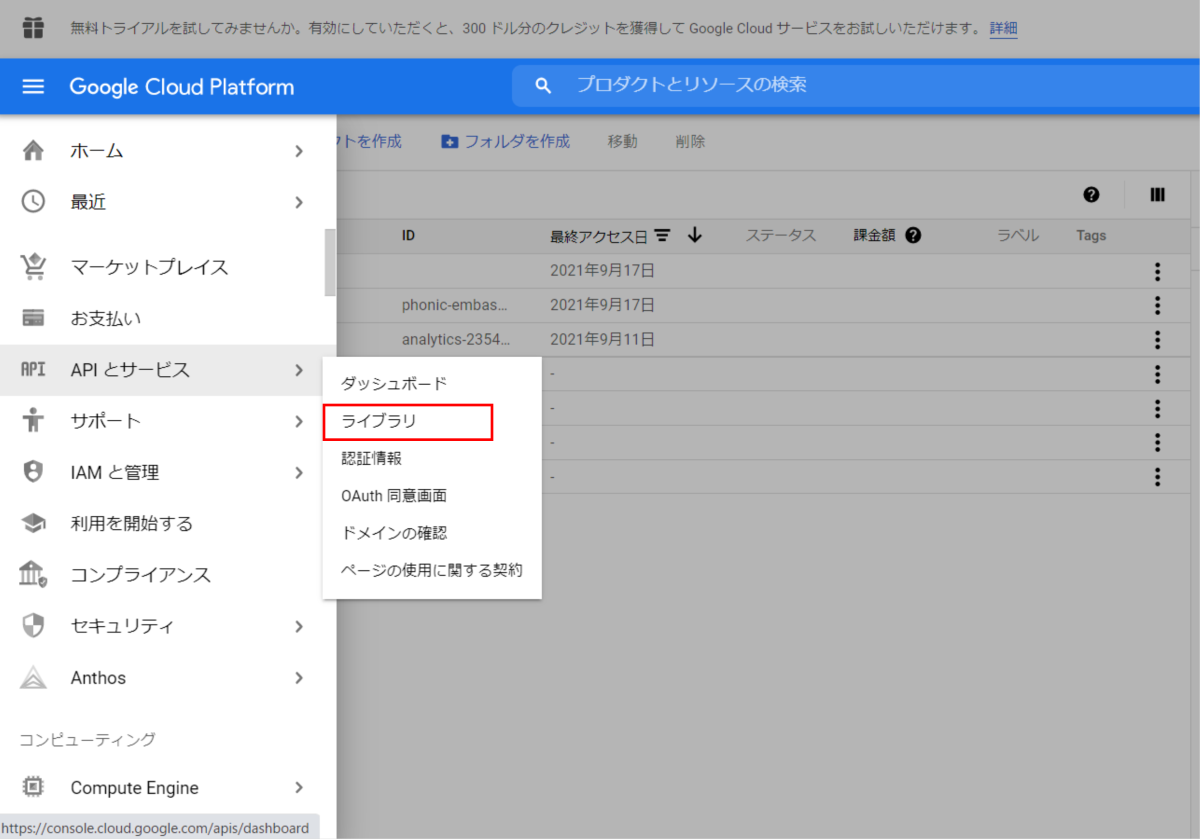This screenshot has width=1200, height=839.
Task: Expand the IAM と管理 chevron
Action: point(299,472)
